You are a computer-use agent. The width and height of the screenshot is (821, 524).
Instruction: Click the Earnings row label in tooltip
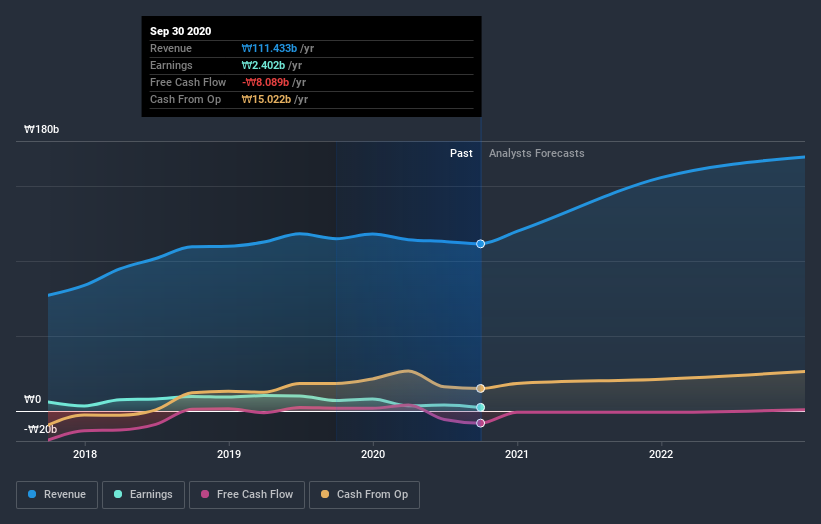pos(171,65)
